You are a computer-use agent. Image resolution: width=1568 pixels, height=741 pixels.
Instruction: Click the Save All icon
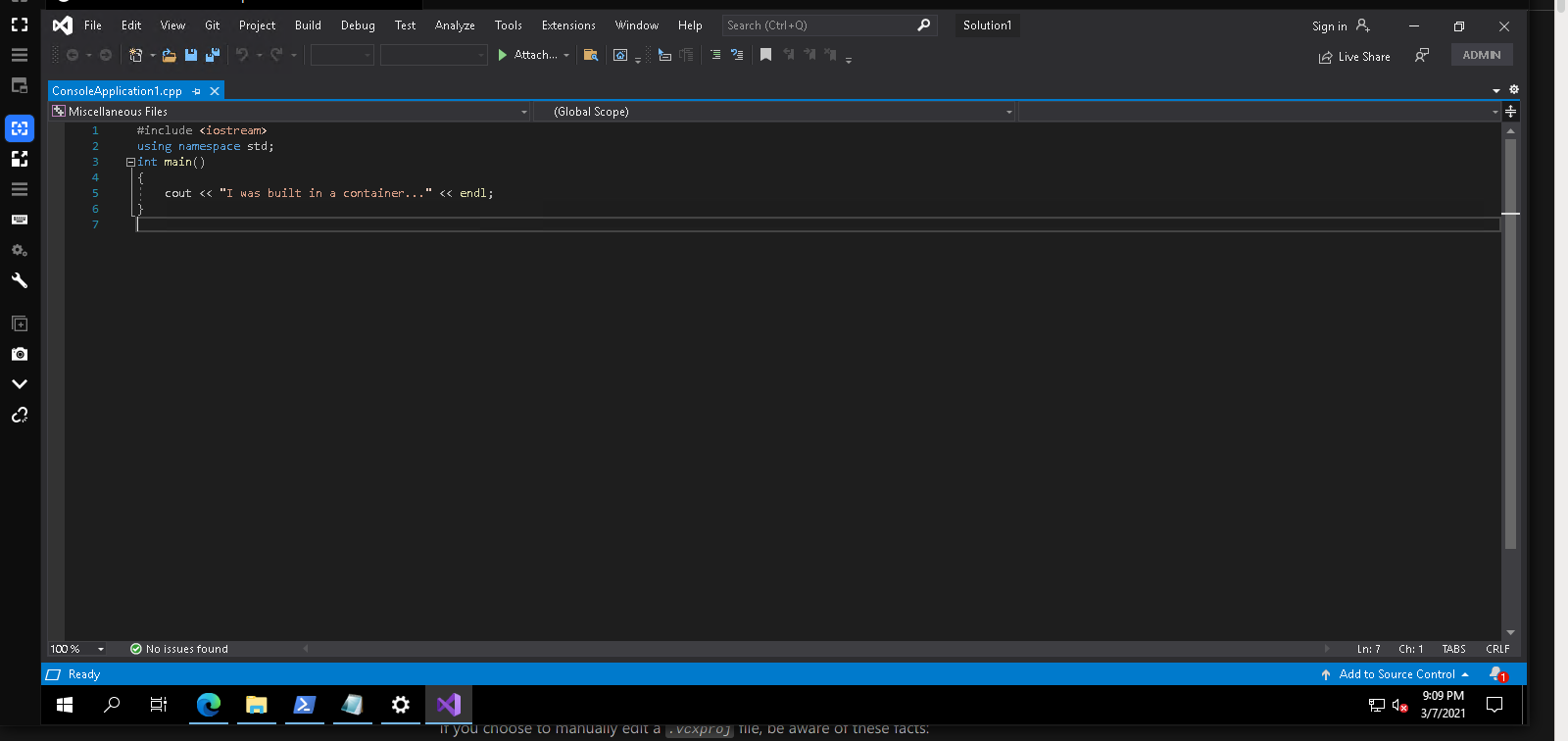coord(213,55)
